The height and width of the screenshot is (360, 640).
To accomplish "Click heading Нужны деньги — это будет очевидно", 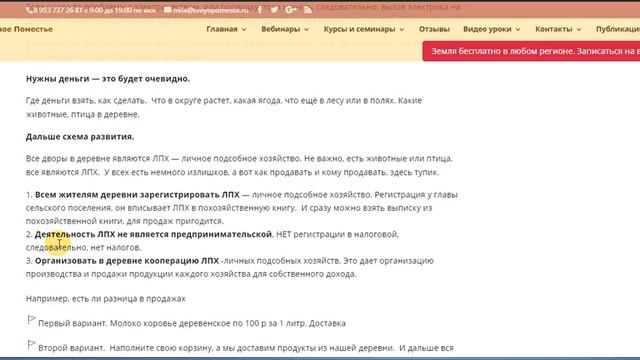I will pos(108,79).
